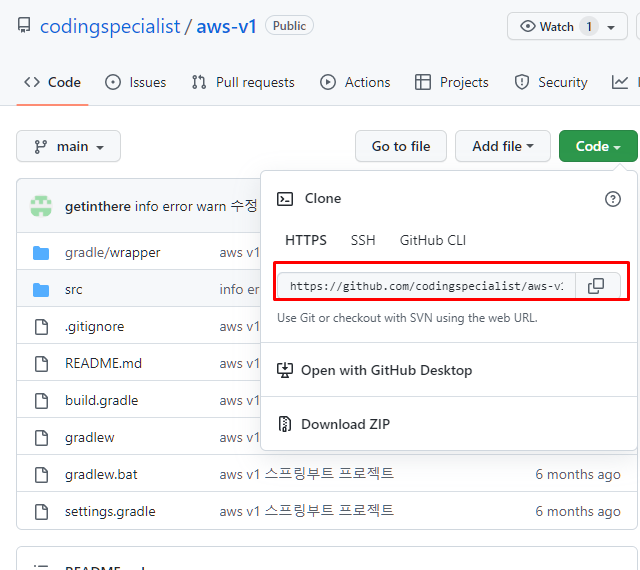Screen dimensions: 640x570
Task: Click the gradlew file icon
Action: (x=41, y=438)
